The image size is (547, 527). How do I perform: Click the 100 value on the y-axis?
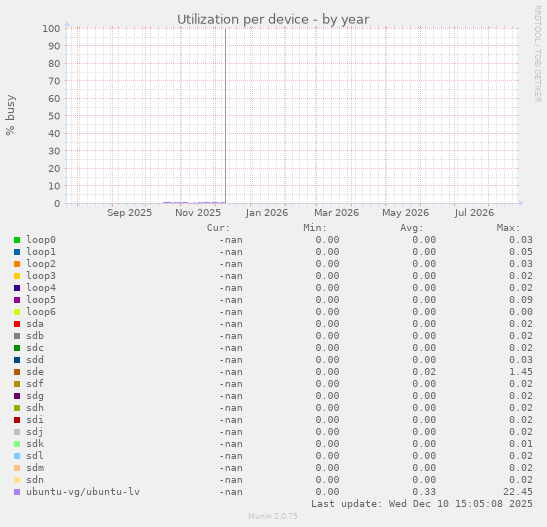tap(51, 29)
